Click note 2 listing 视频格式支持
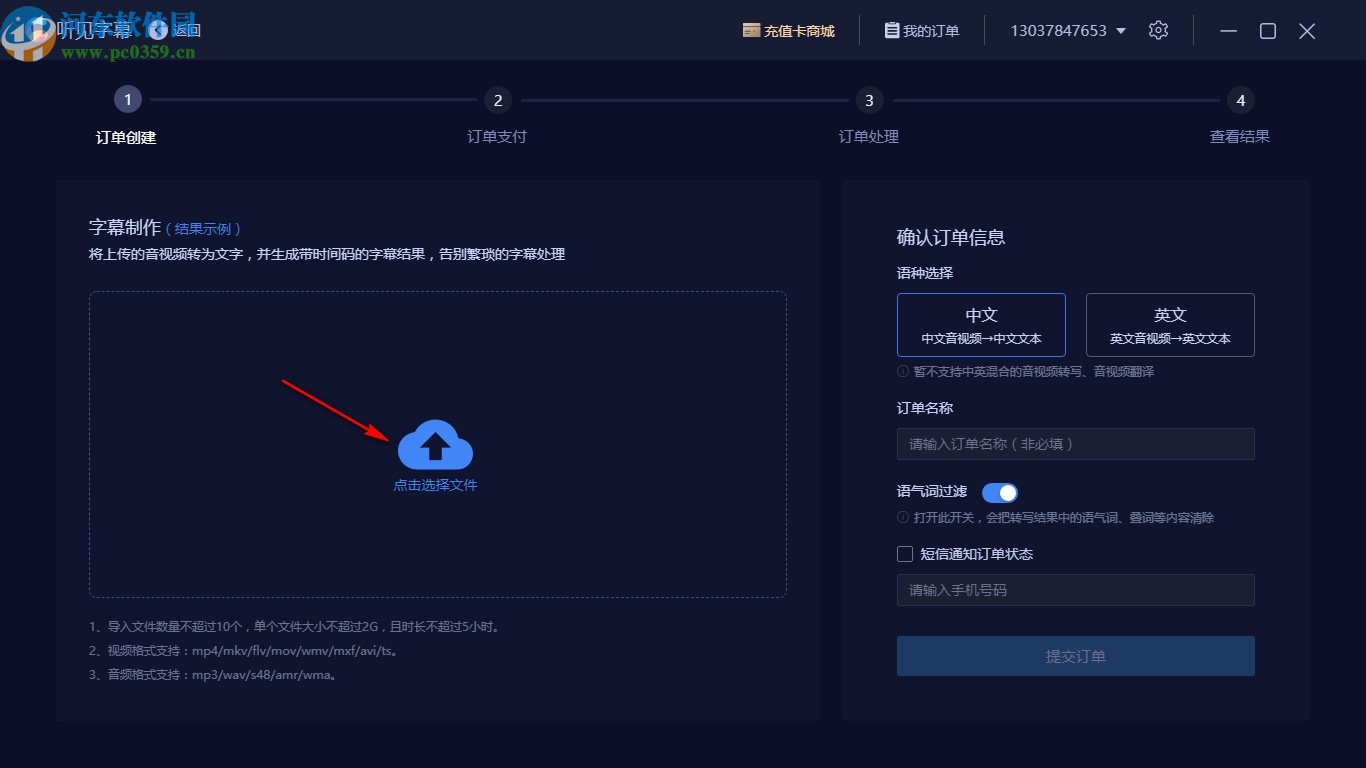The image size is (1366, 768). 245,651
